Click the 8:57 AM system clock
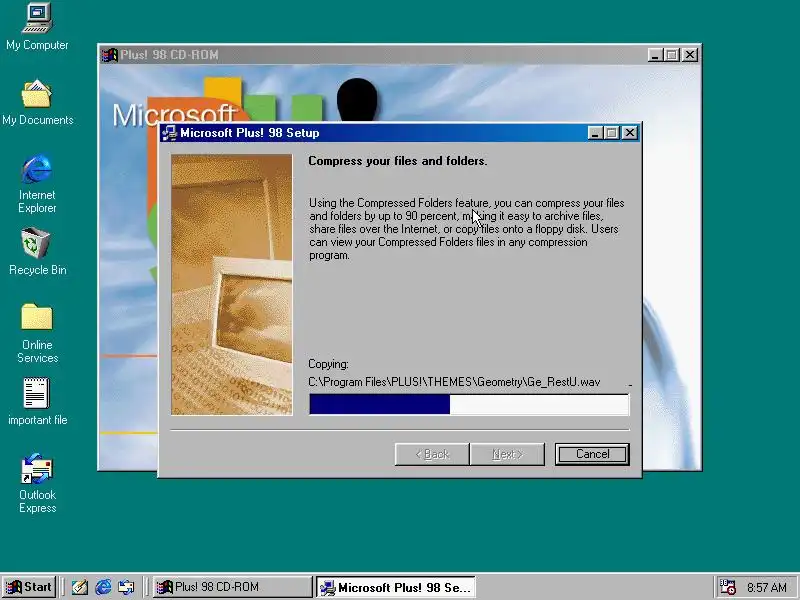The height and width of the screenshot is (600, 800). click(x=767, y=587)
